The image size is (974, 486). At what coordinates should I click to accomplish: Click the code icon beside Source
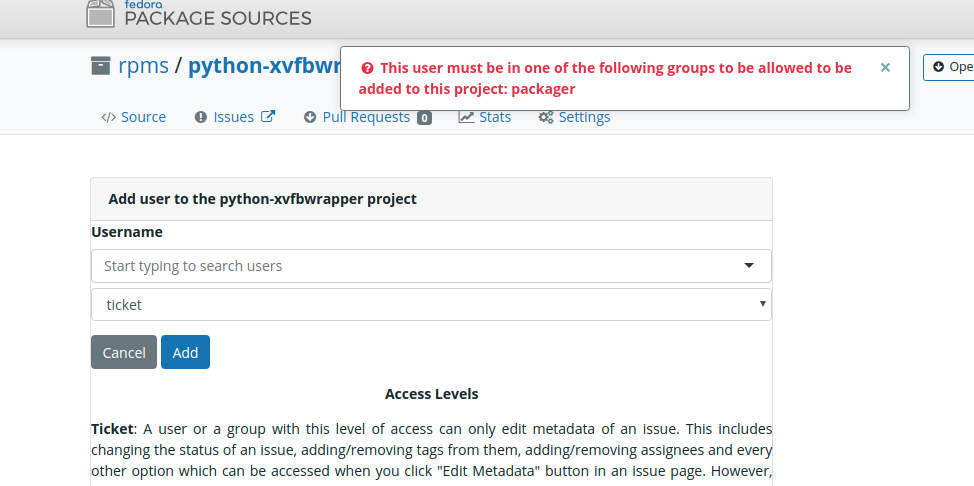click(108, 117)
